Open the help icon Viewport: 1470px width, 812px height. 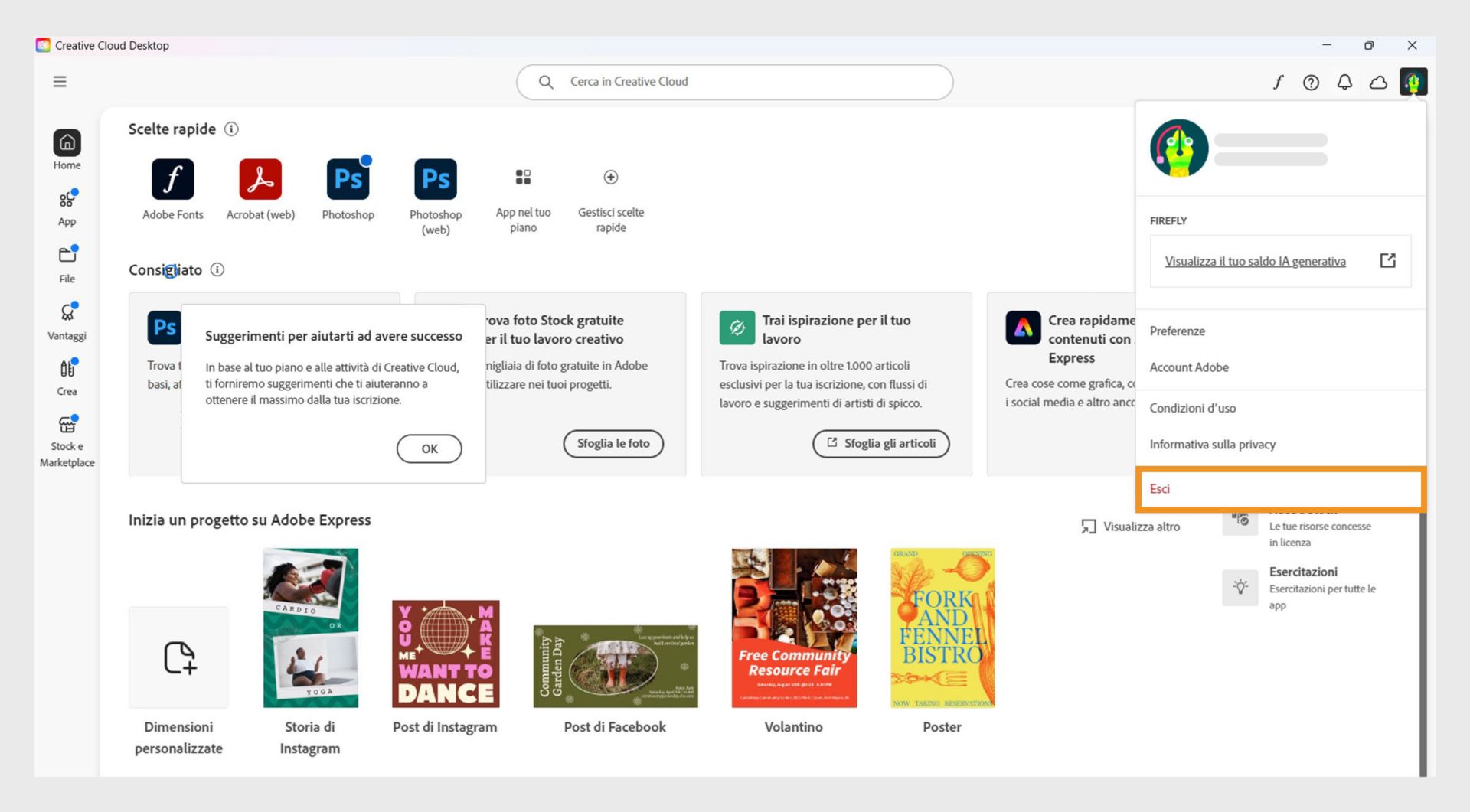point(1311,82)
